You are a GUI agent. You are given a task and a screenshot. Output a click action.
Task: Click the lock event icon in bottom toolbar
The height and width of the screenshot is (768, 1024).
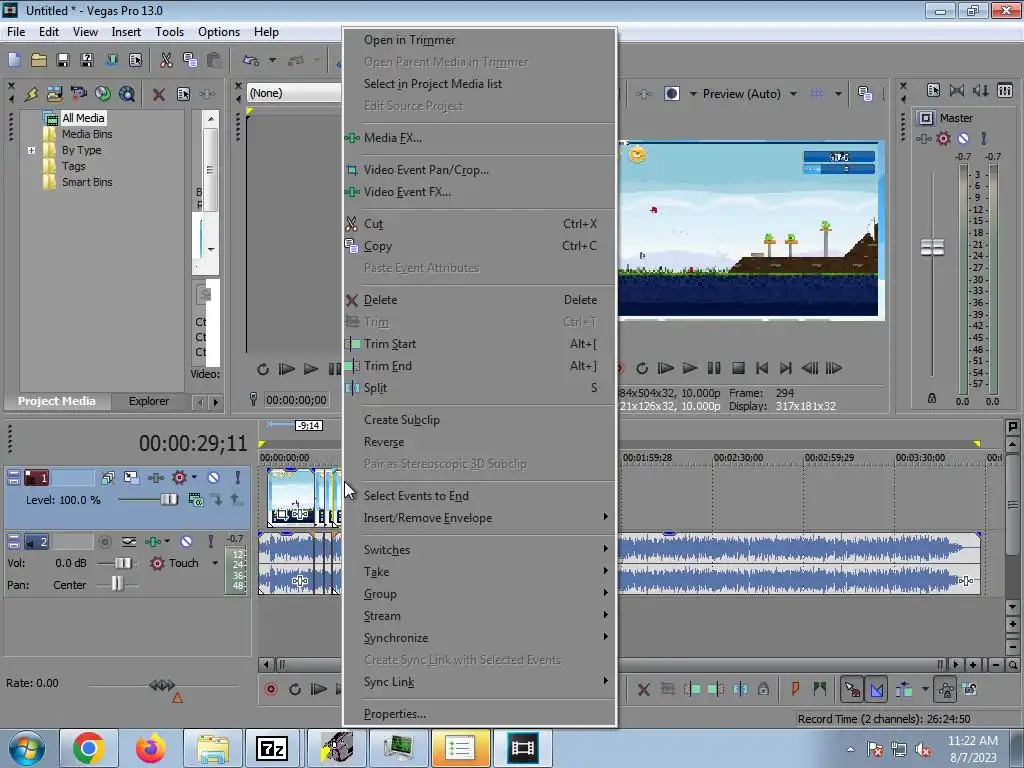coord(763,688)
